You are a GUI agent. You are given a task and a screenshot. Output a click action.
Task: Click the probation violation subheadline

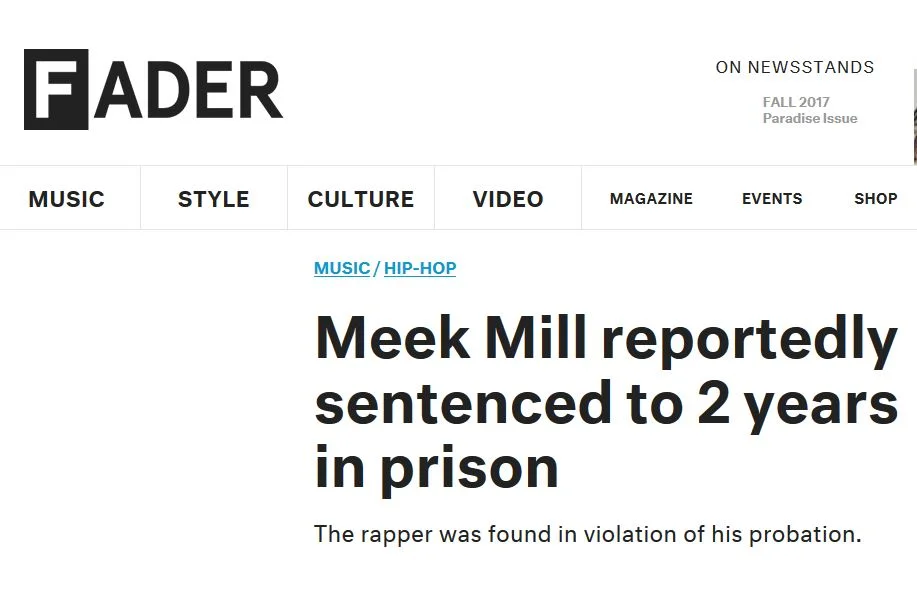(x=587, y=534)
